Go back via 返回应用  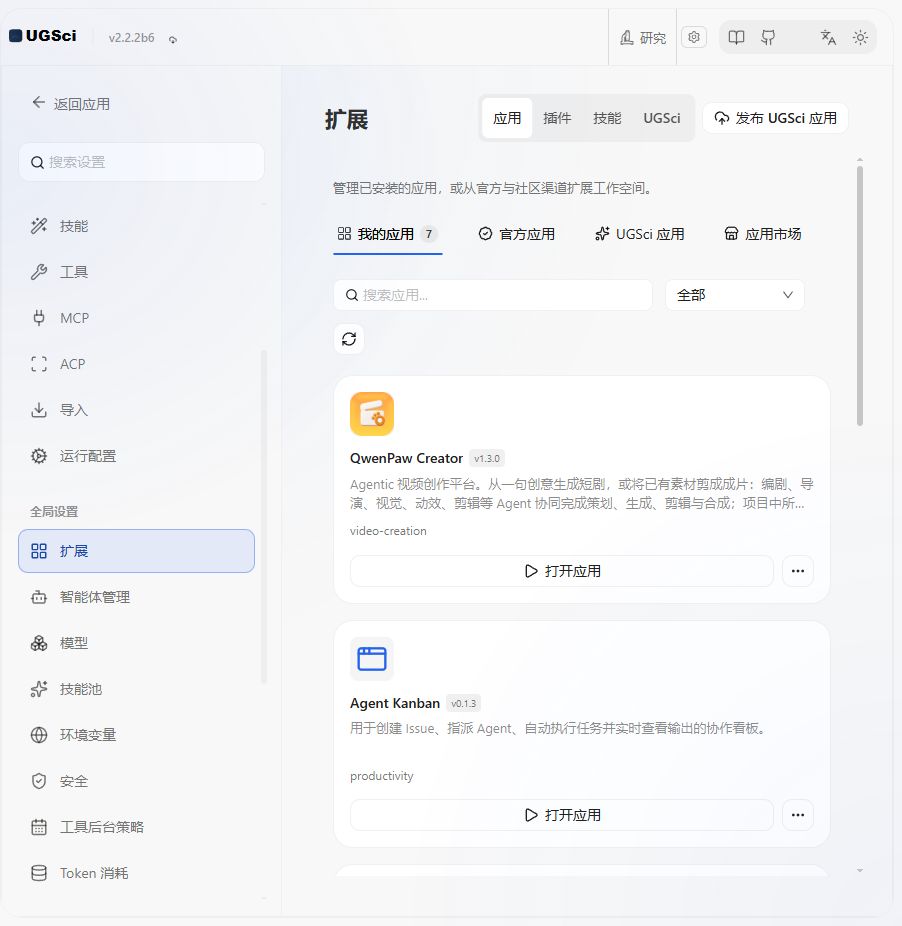click(x=71, y=104)
